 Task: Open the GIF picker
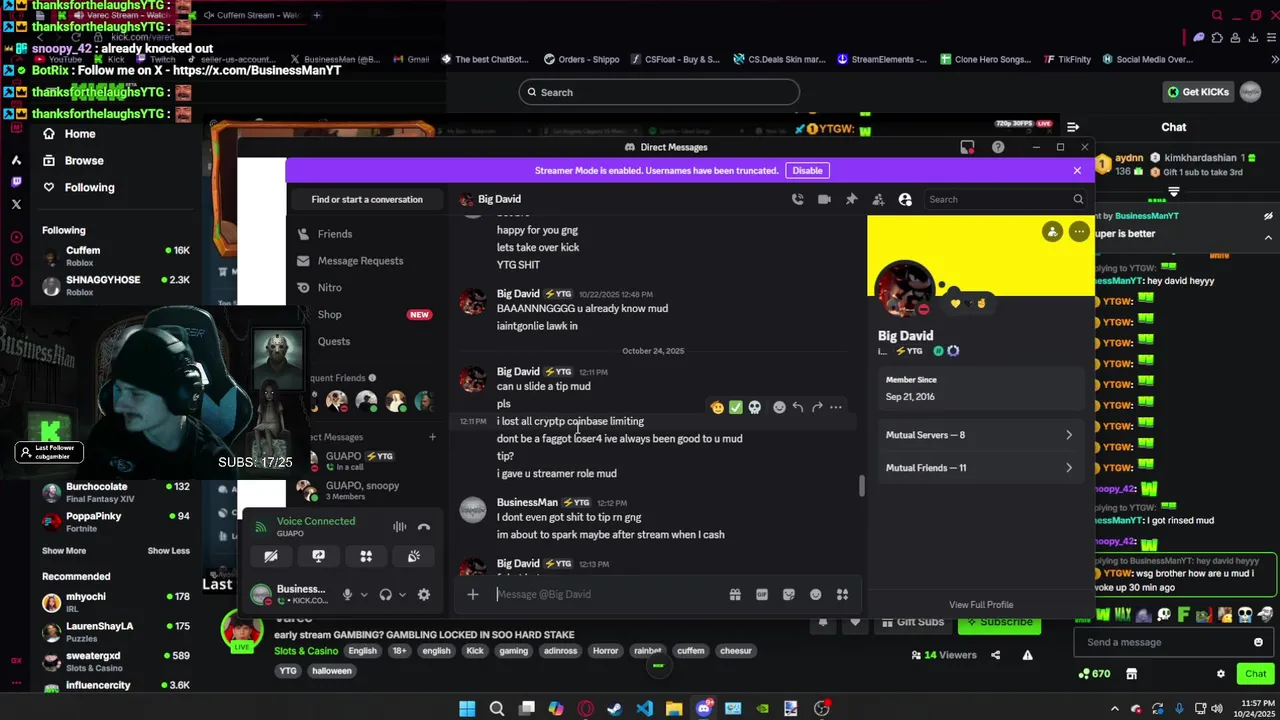point(762,594)
